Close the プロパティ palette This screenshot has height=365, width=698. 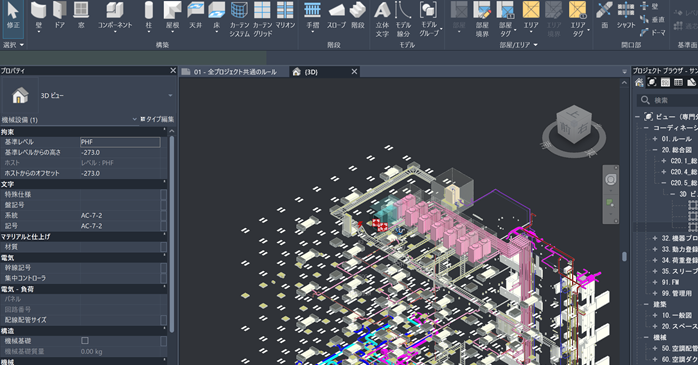[x=173, y=70]
